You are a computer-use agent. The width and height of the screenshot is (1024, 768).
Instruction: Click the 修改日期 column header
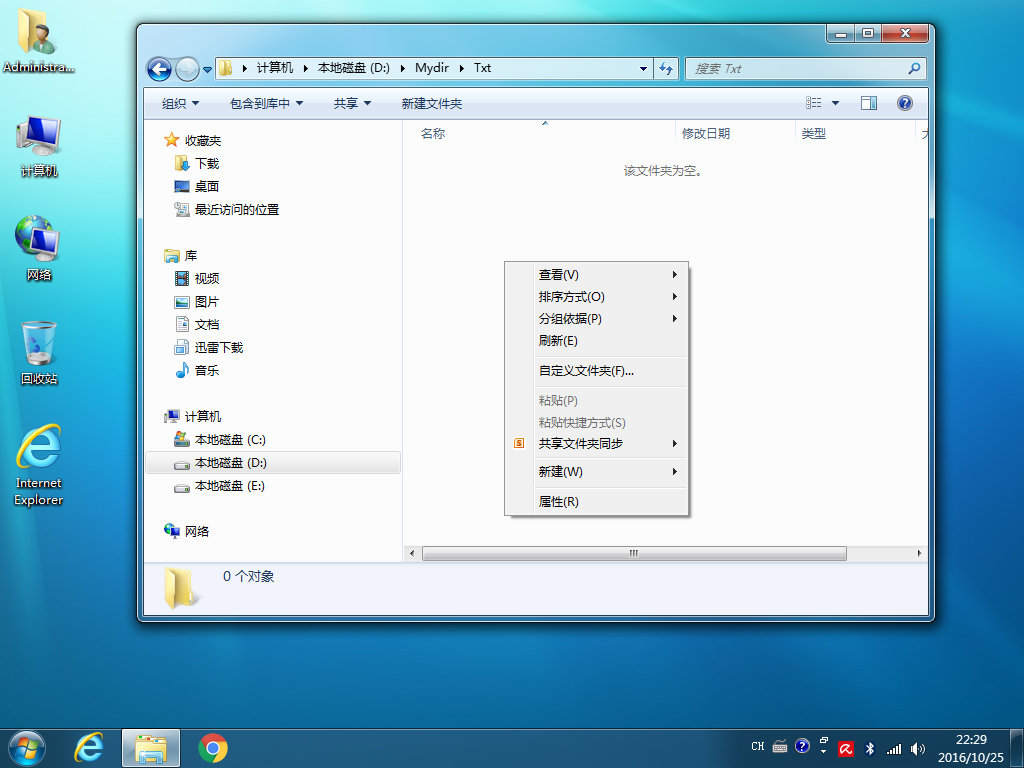click(735, 133)
